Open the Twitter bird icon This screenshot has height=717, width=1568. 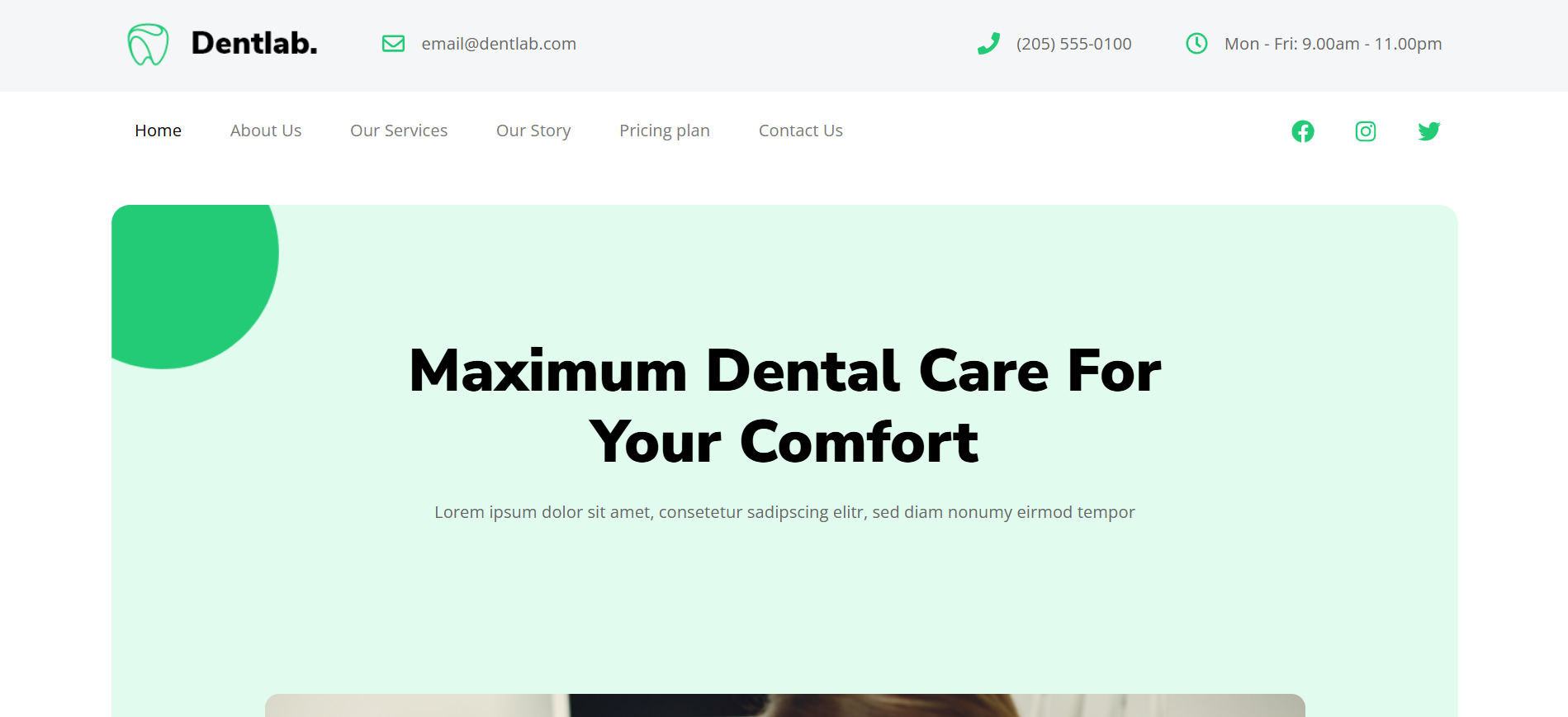point(1429,131)
